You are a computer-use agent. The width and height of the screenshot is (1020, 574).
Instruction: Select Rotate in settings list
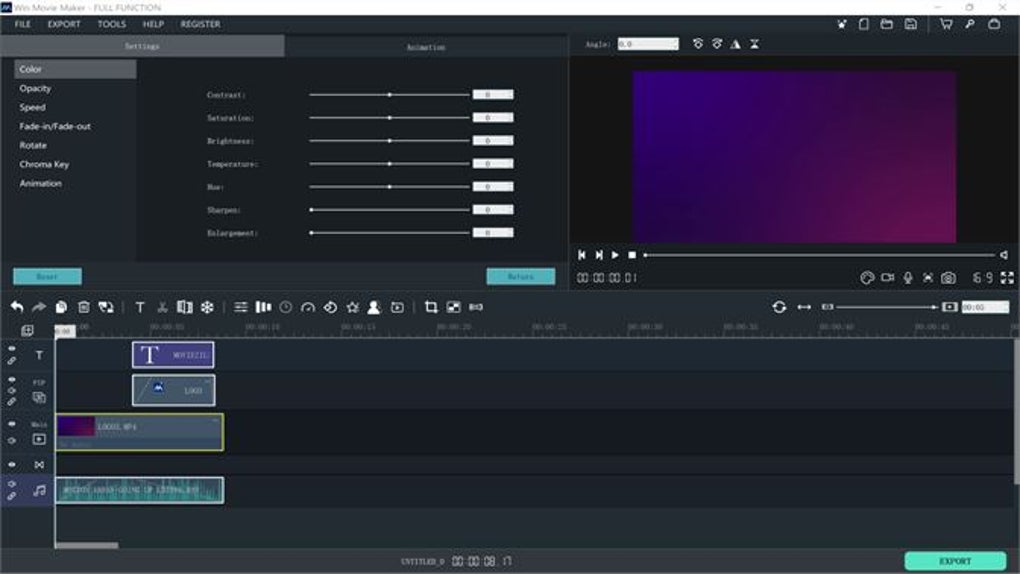(33, 145)
